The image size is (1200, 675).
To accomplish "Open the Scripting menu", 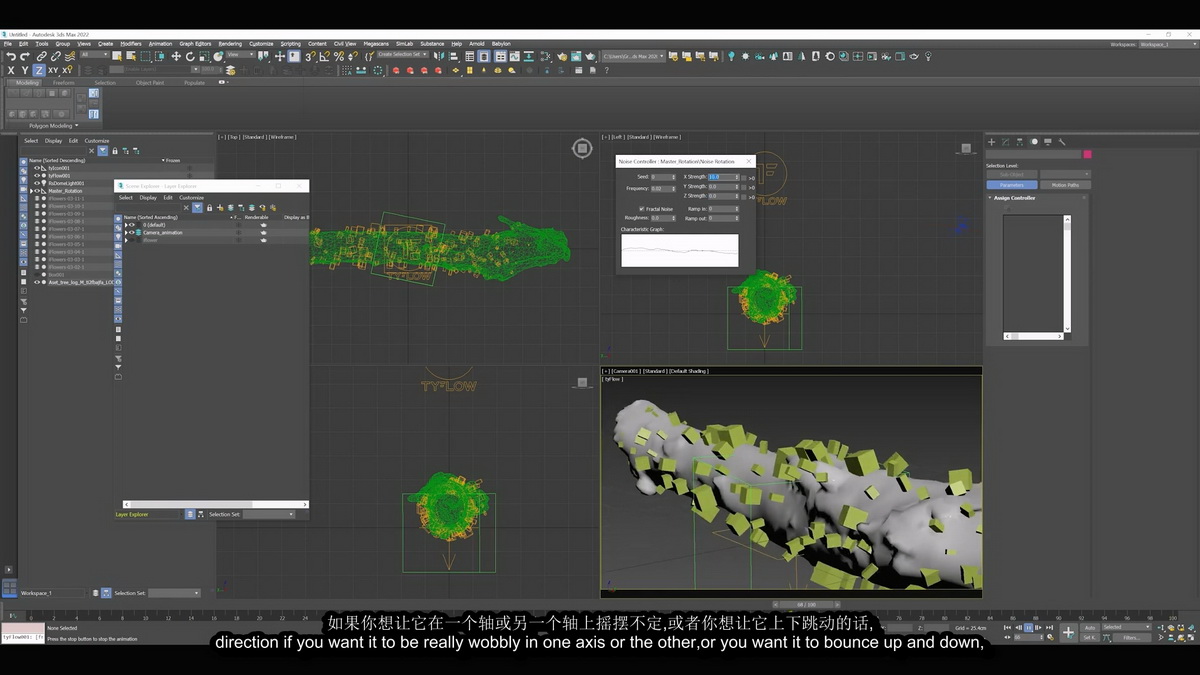I will 290,44.
